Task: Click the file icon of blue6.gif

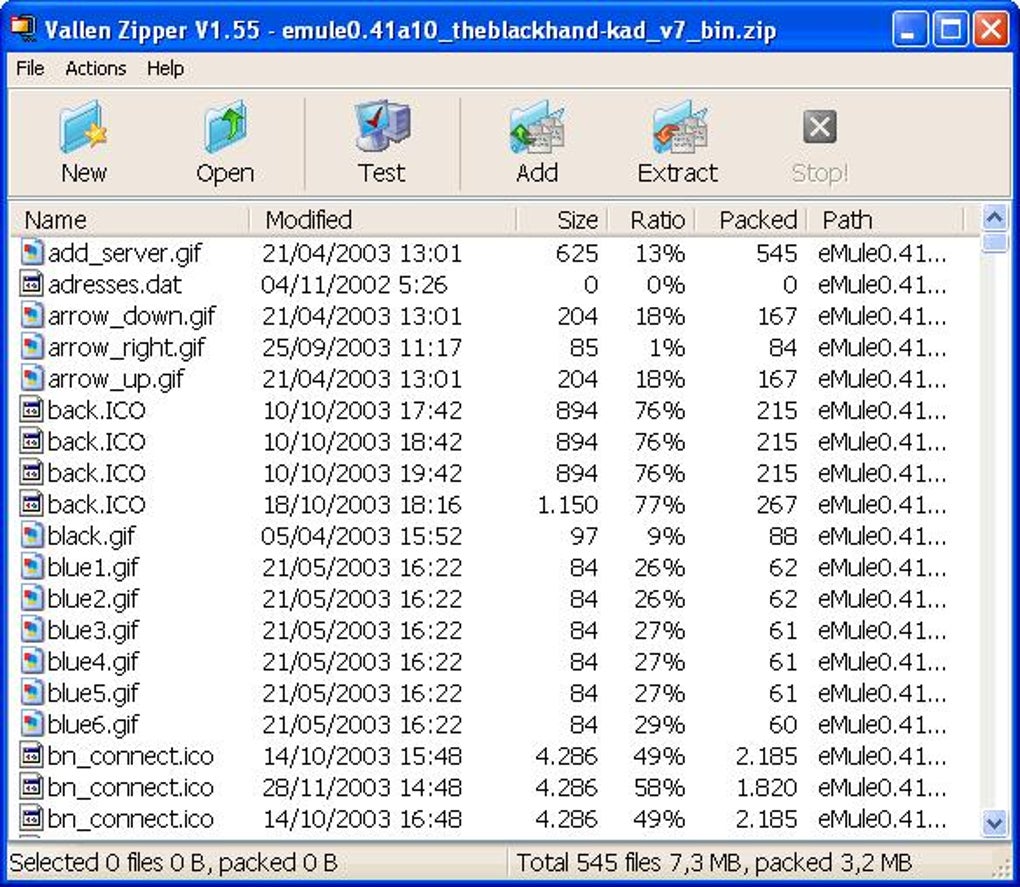Action: click(32, 724)
